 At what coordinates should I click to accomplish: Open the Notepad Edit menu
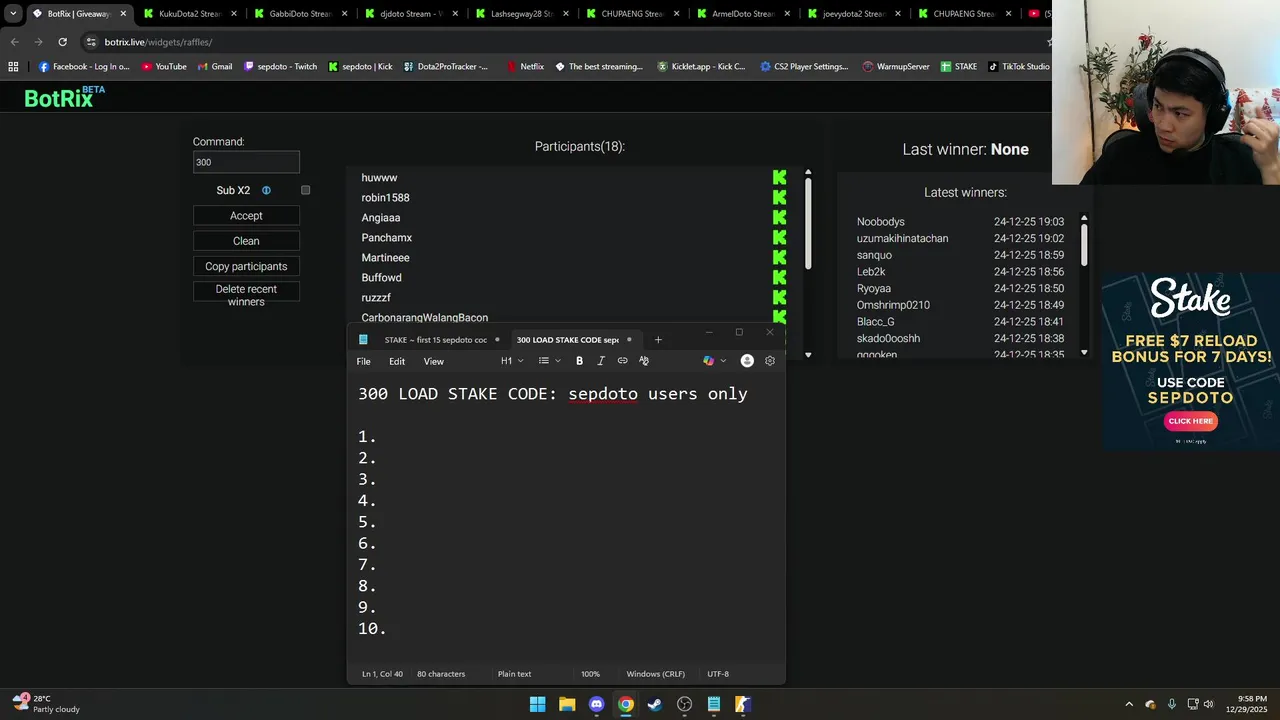[397, 361]
